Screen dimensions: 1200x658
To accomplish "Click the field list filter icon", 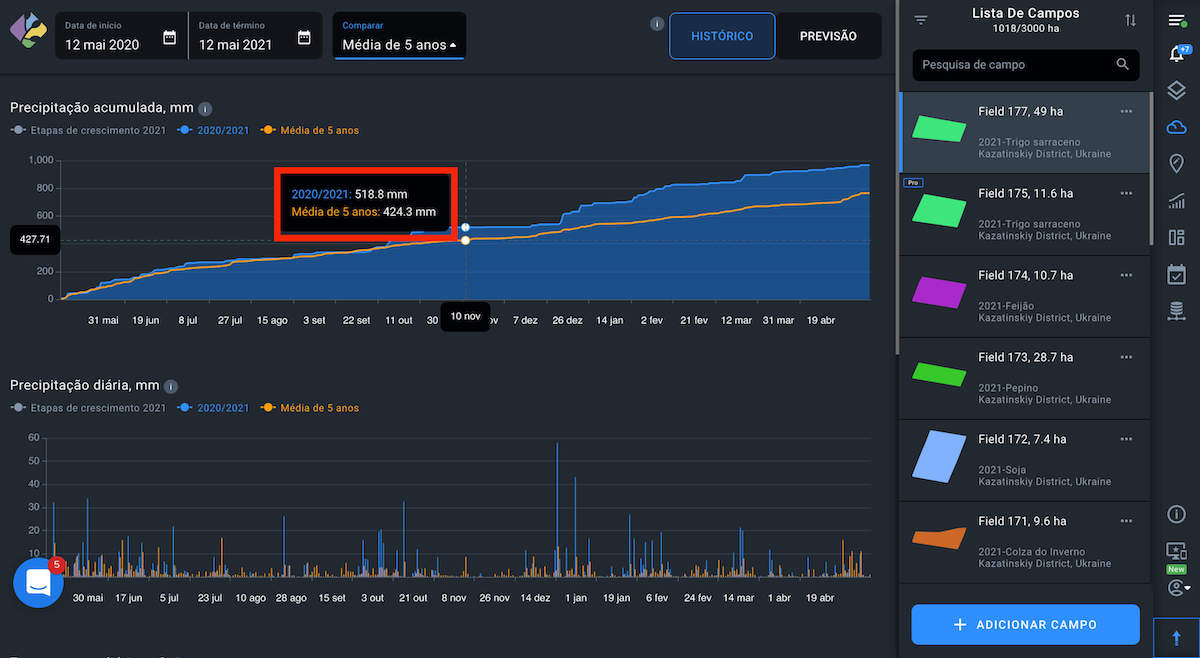I will tap(921, 20).
